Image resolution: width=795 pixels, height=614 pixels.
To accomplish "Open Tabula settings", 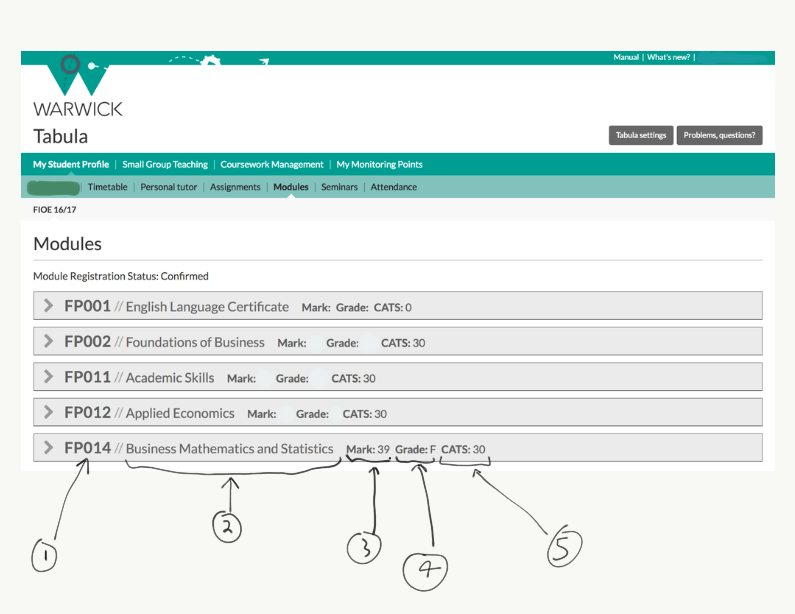I will (x=640, y=135).
